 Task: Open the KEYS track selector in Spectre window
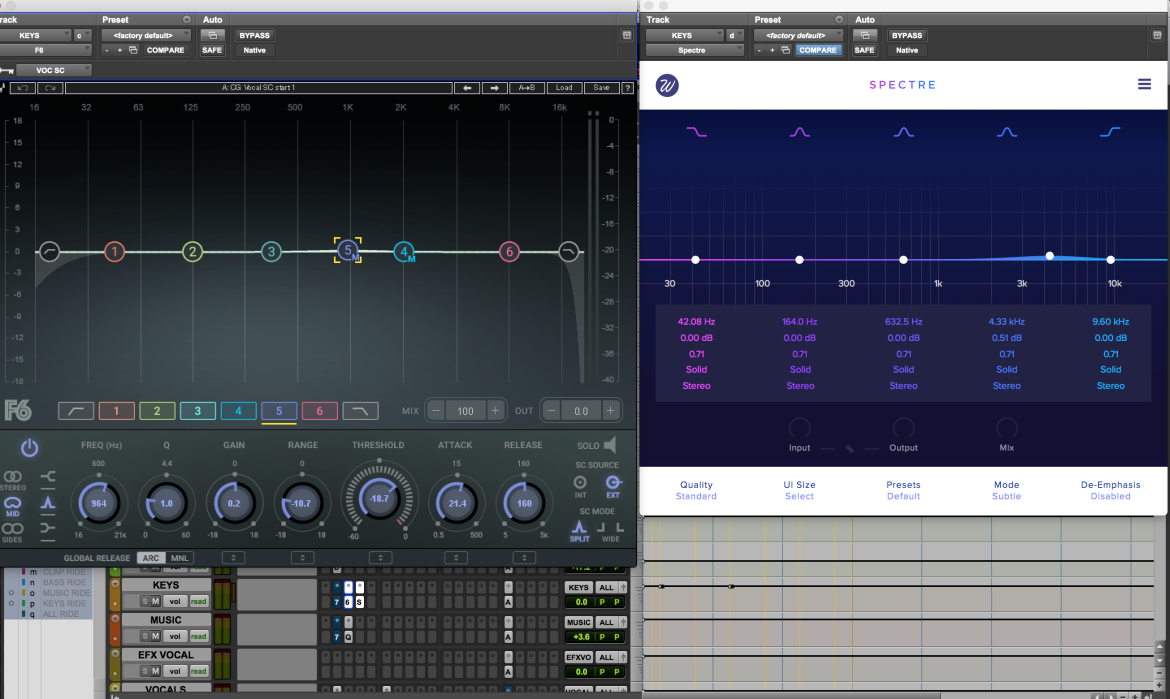[x=685, y=35]
